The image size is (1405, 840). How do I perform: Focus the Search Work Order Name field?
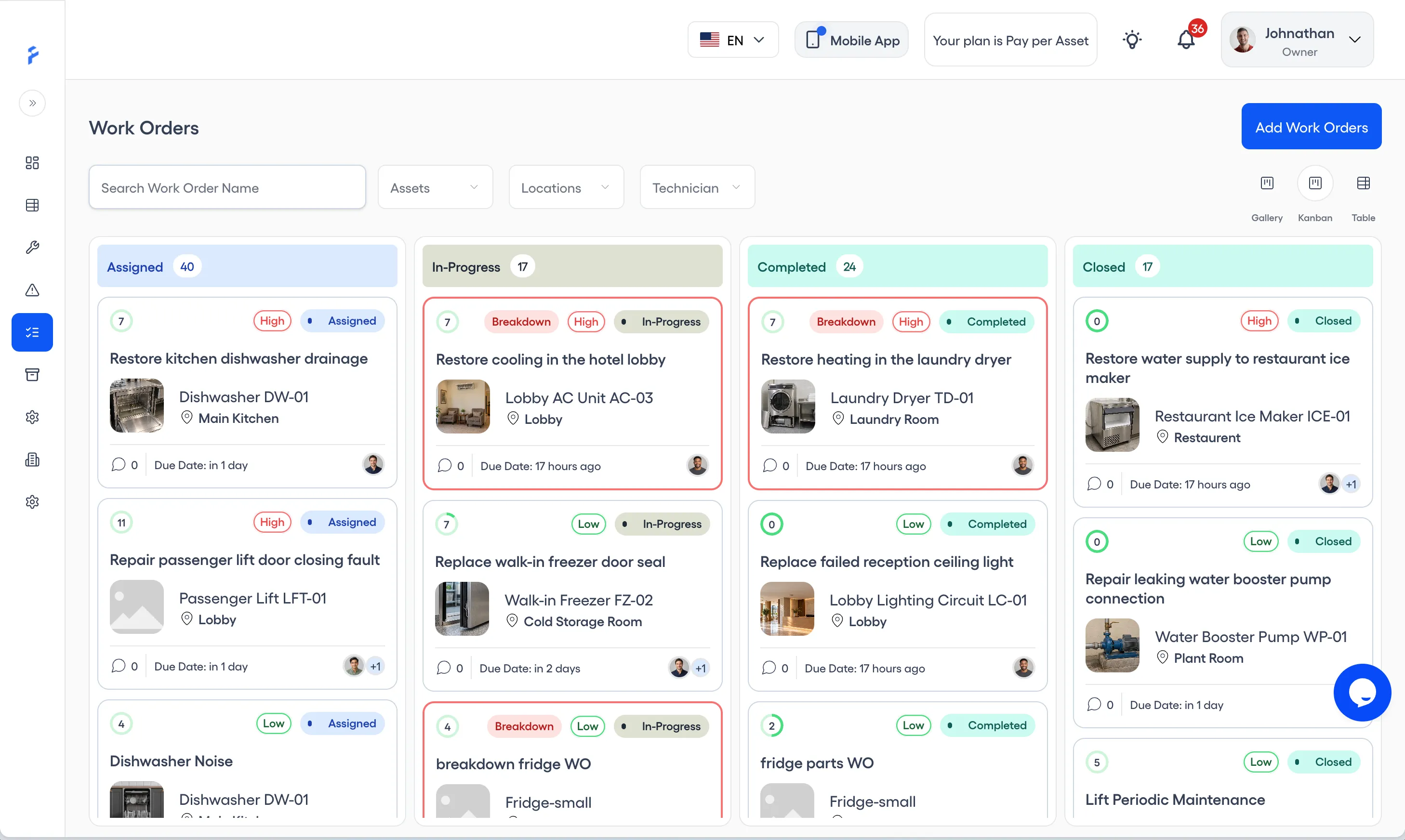[227, 187]
